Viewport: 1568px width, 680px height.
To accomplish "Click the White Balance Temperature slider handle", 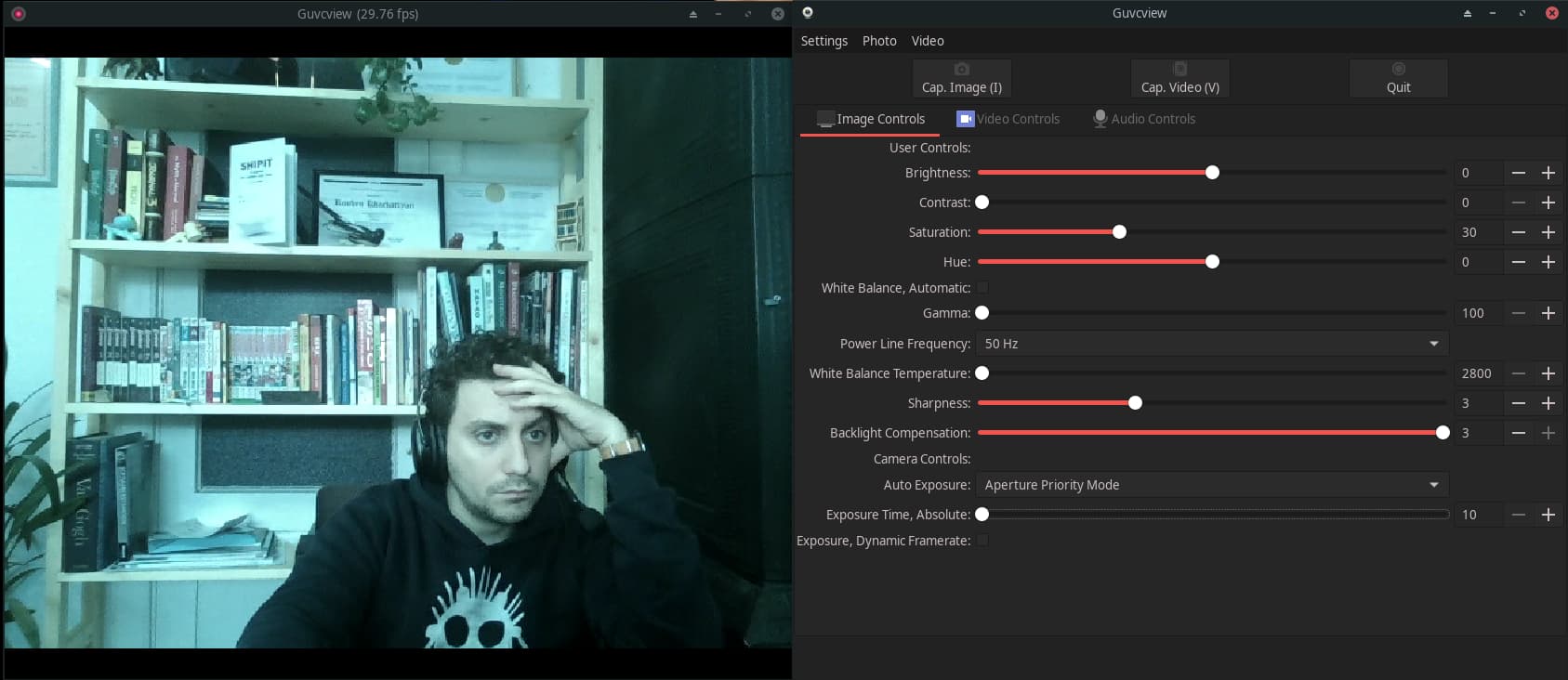I will (982, 373).
